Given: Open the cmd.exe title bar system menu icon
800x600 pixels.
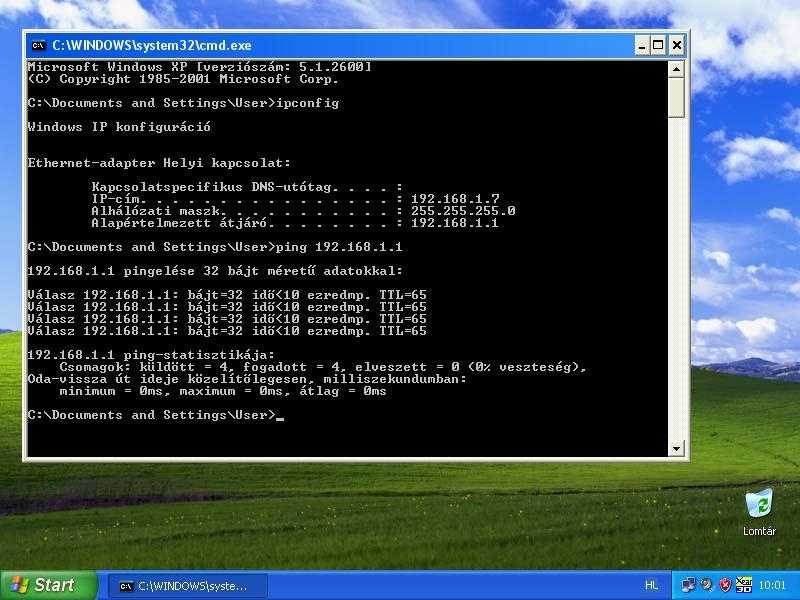Looking at the screenshot, I should click(38, 45).
